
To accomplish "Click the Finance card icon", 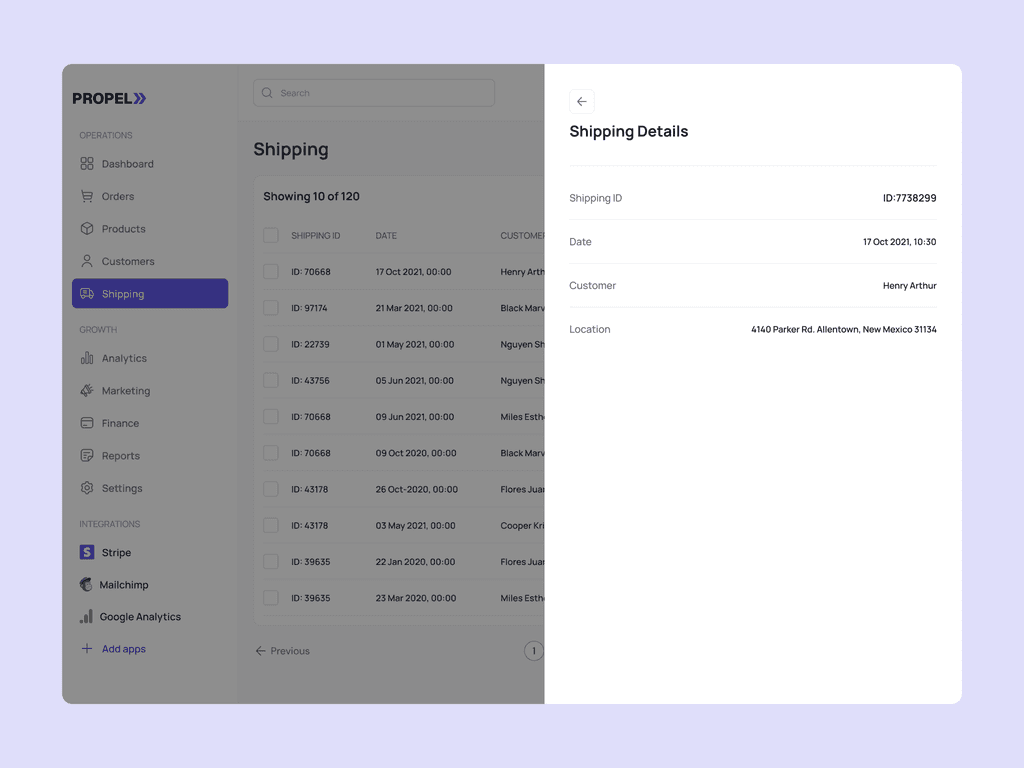I will pos(87,423).
